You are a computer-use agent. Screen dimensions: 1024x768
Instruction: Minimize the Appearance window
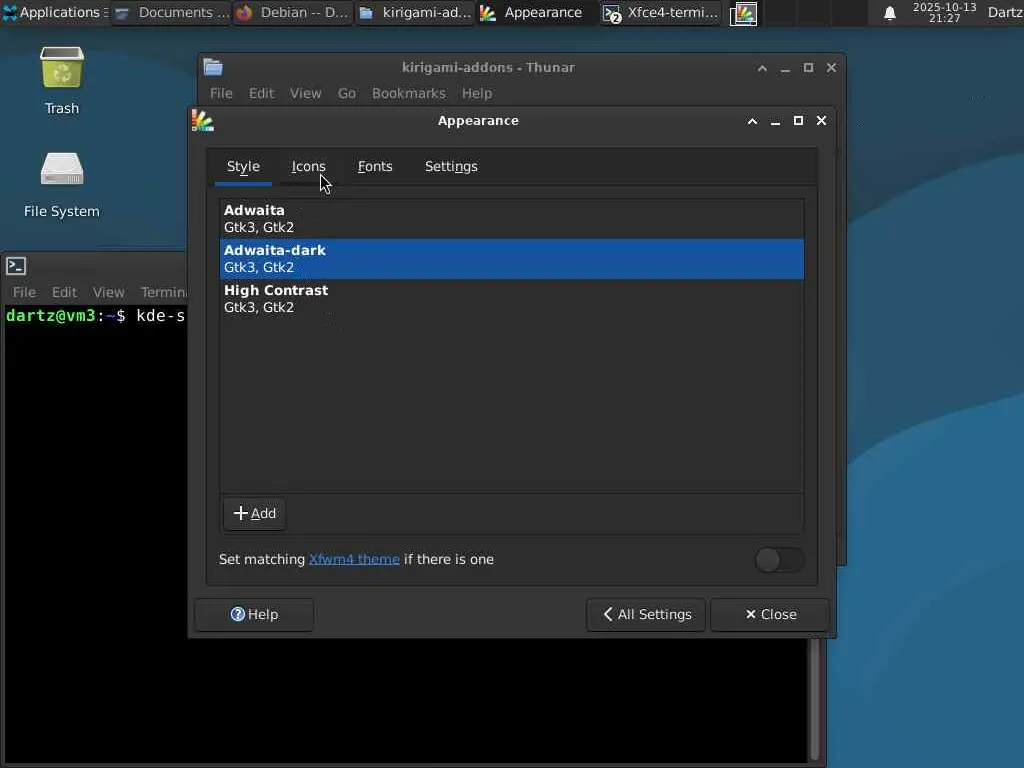pos(775,121)
